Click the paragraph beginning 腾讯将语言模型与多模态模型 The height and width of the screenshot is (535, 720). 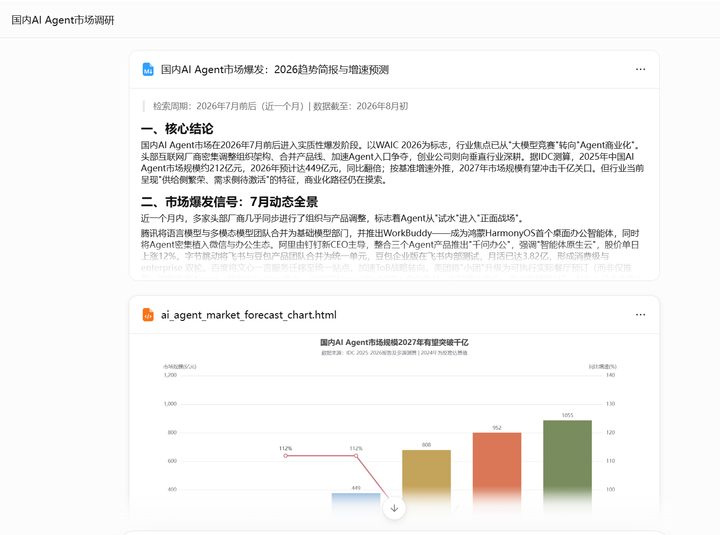tap(390, 250)
